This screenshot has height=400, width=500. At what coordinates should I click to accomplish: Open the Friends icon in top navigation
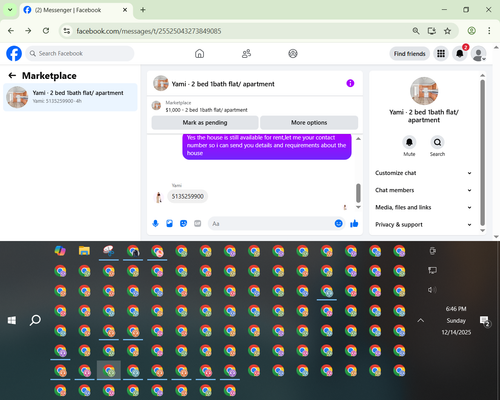tap(246, 53)
